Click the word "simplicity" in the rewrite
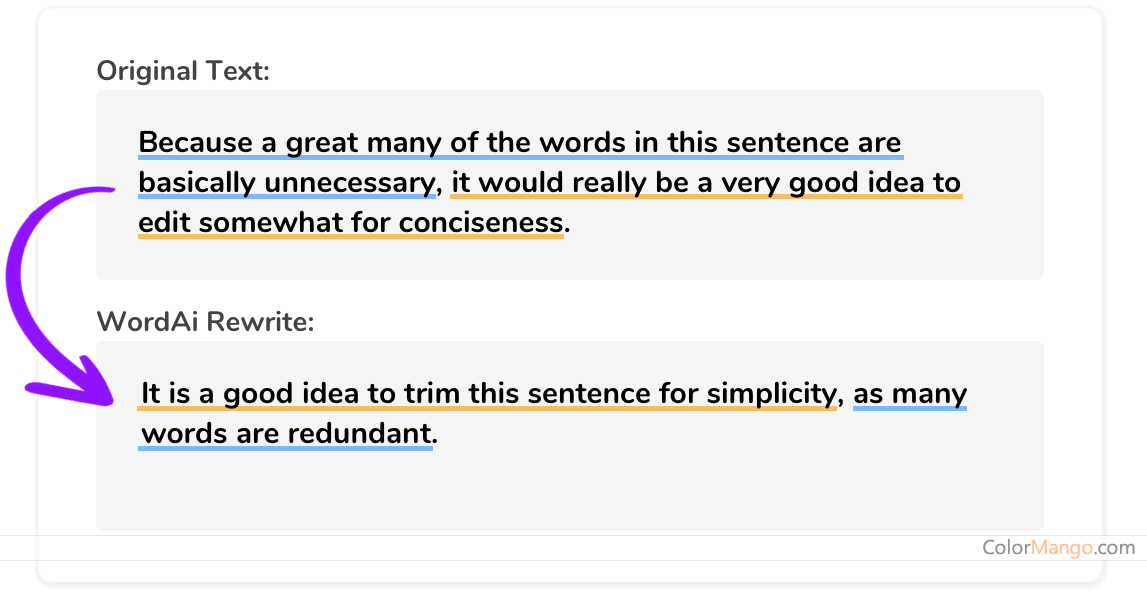Viewport: 1147px width, 592px height. (770, 393)
